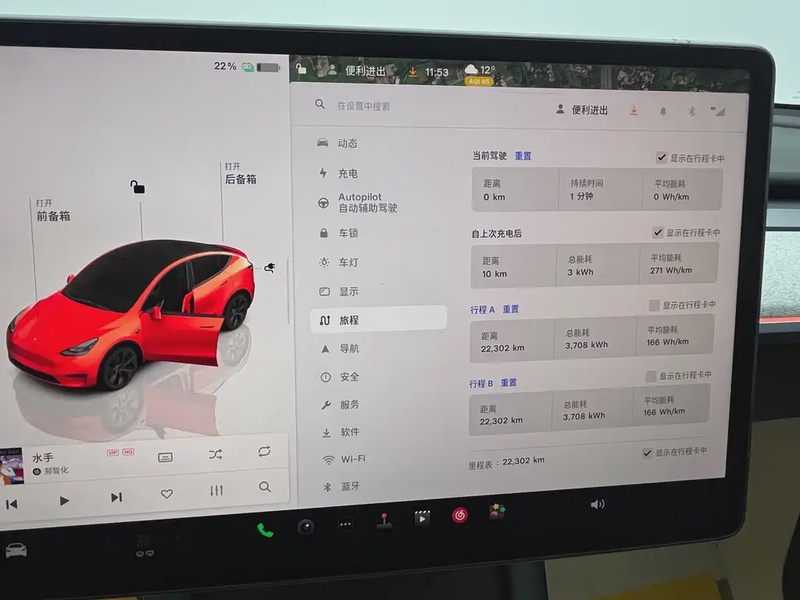Tap the car unlock padlock icon

coord(138,187)
